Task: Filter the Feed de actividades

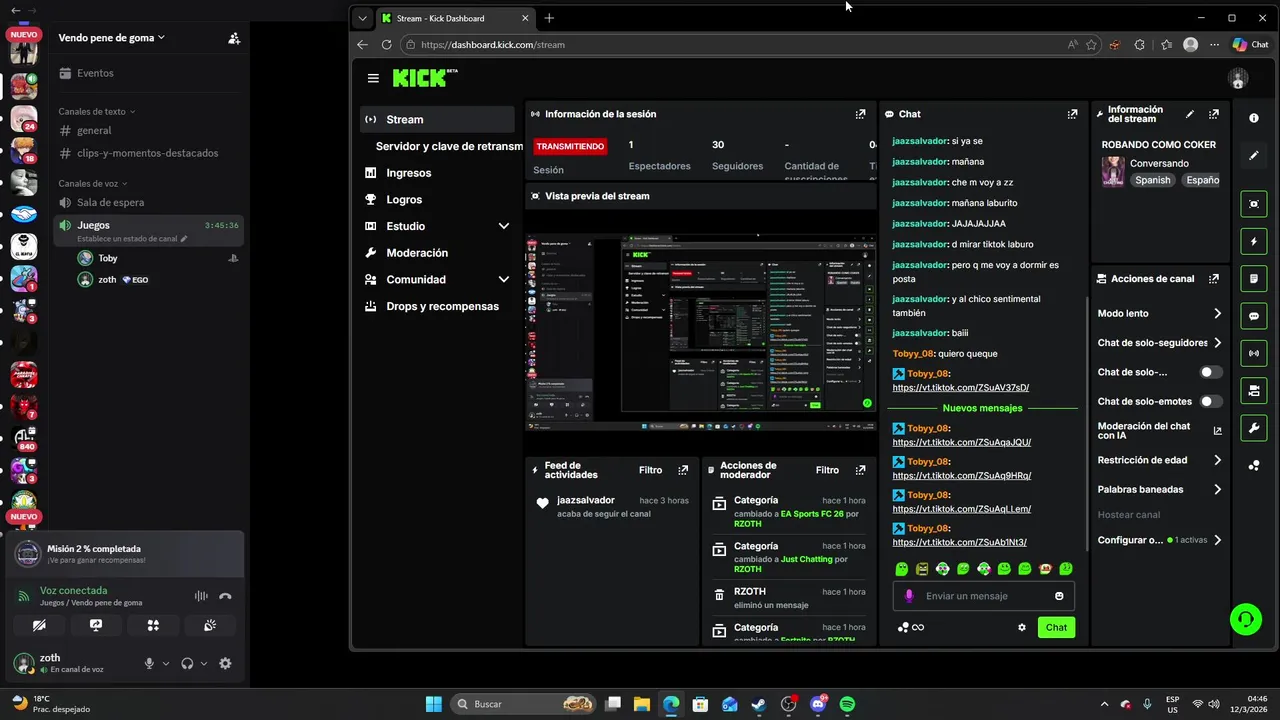Action: tap(650, 470)
